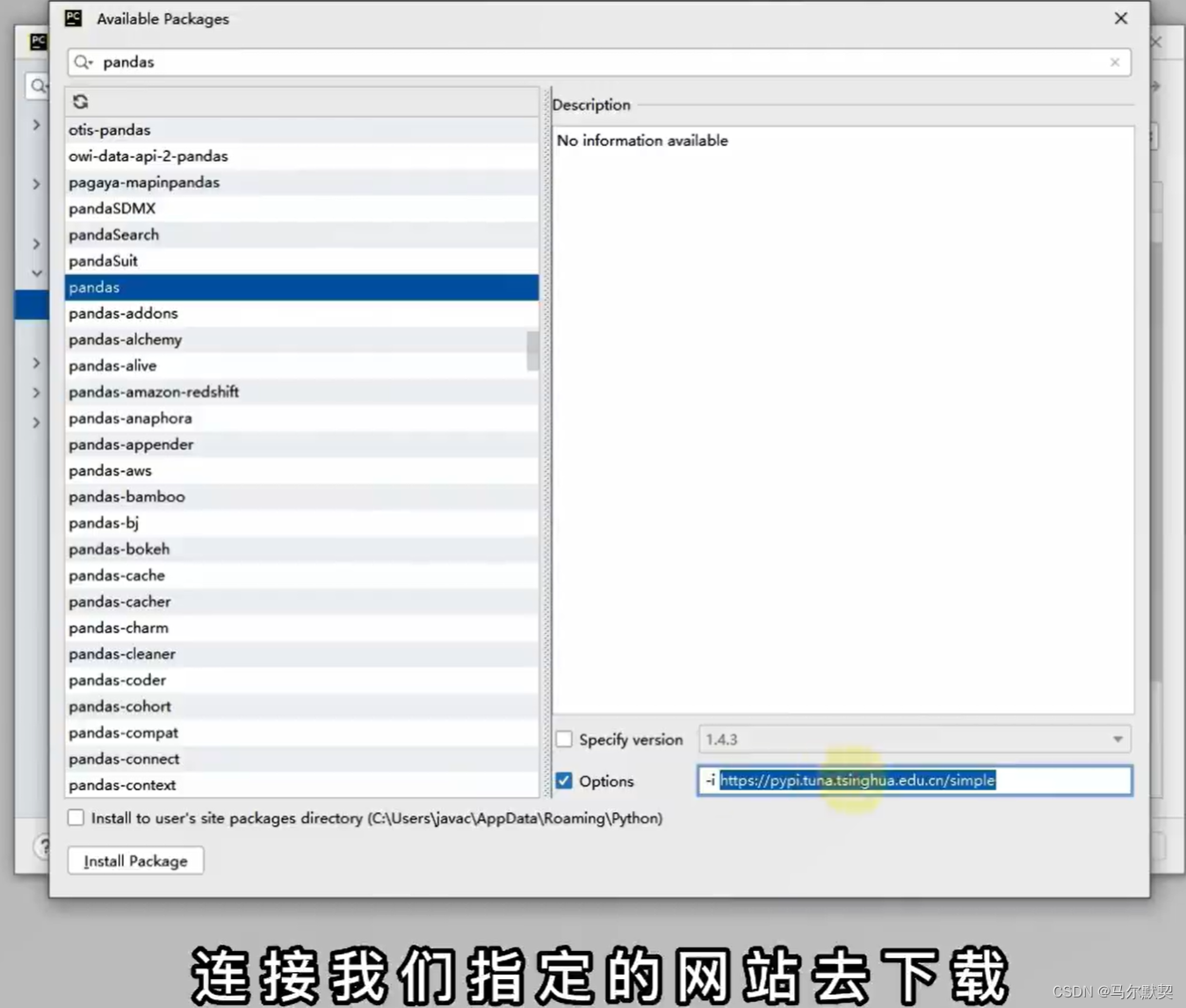The image size is (1186, 1008).
Task: Select pagaya-mapinpandas package
Action: coord(301,182)
